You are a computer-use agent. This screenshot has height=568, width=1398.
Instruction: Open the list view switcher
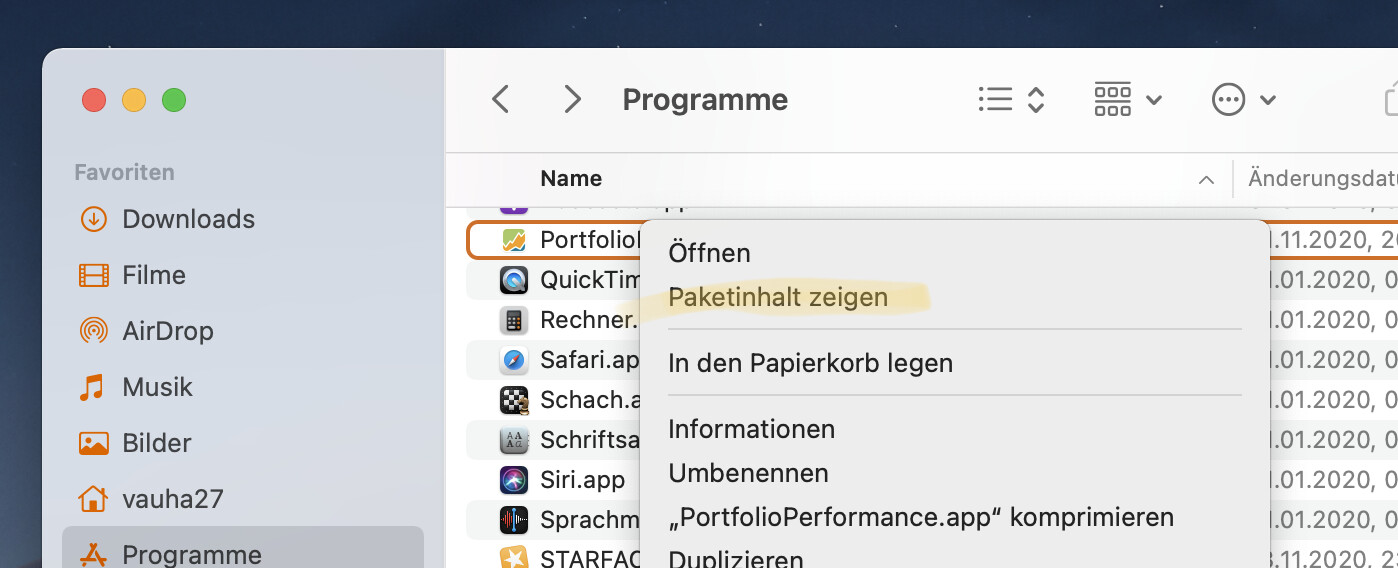tap(1011, 99)
